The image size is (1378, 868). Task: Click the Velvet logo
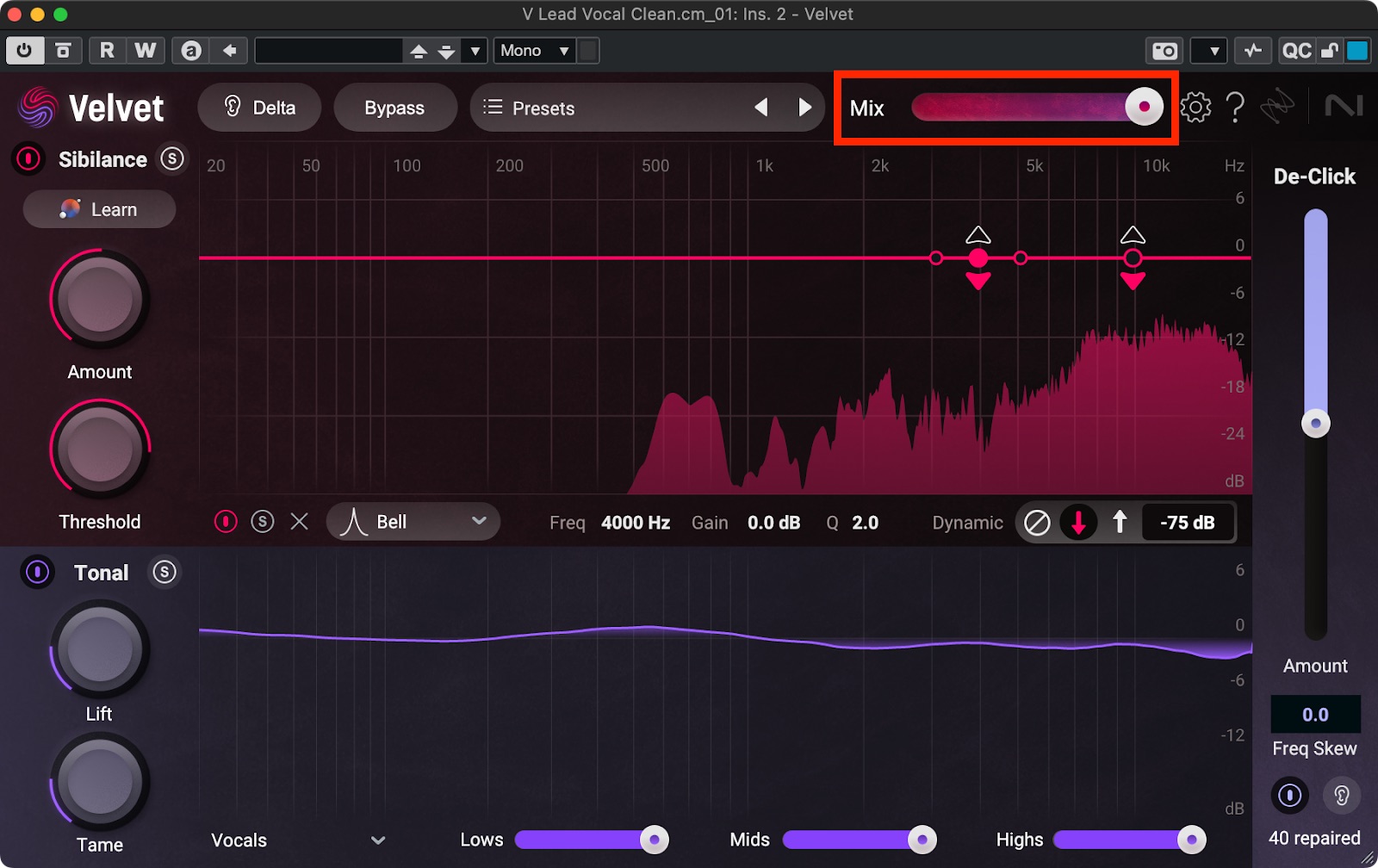coord(90,108)
